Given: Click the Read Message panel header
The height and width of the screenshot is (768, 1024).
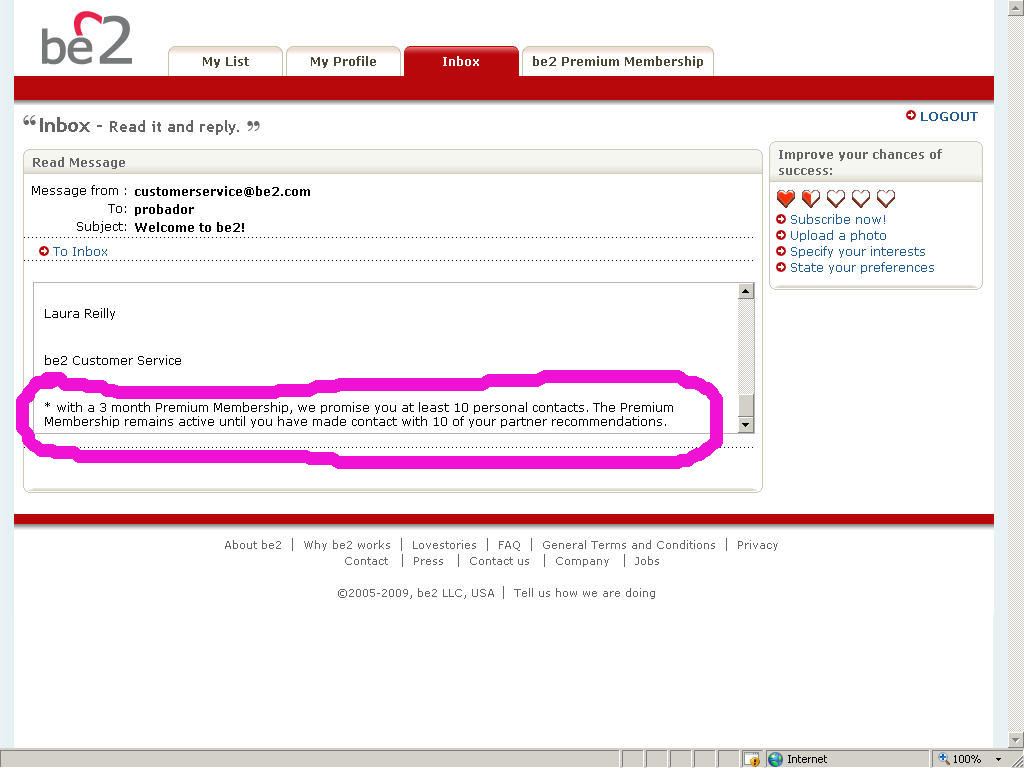Looking at the screenshot, I should click(x=392, y=162).
